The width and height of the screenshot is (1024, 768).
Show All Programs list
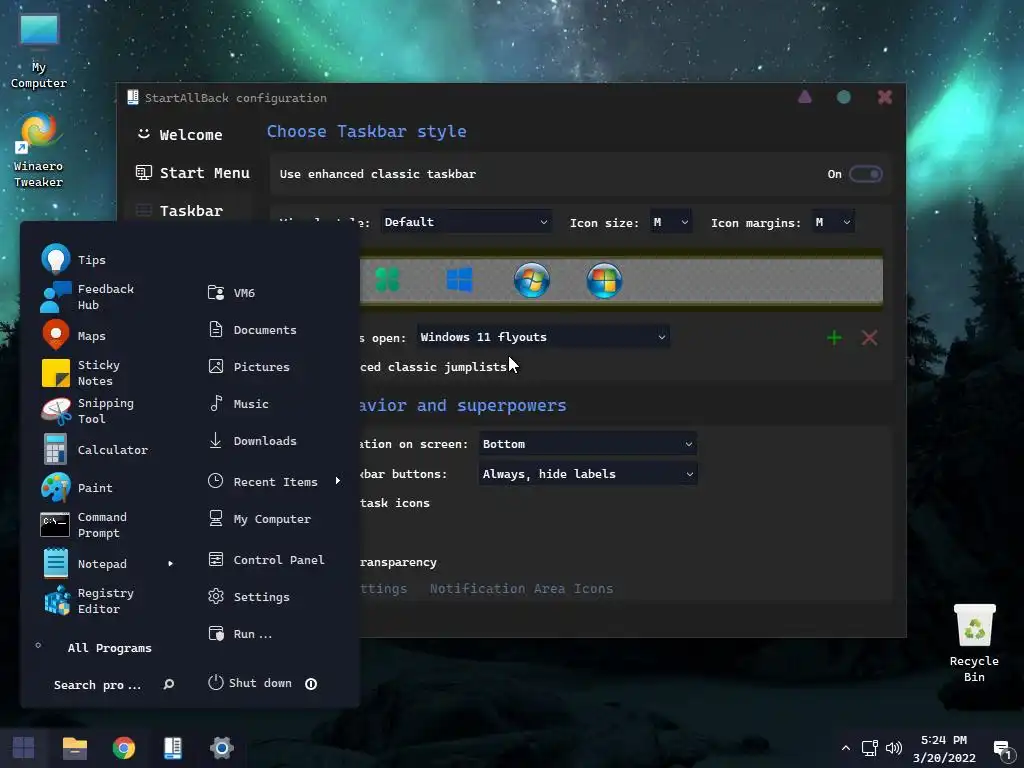click(x=109, y=648)
